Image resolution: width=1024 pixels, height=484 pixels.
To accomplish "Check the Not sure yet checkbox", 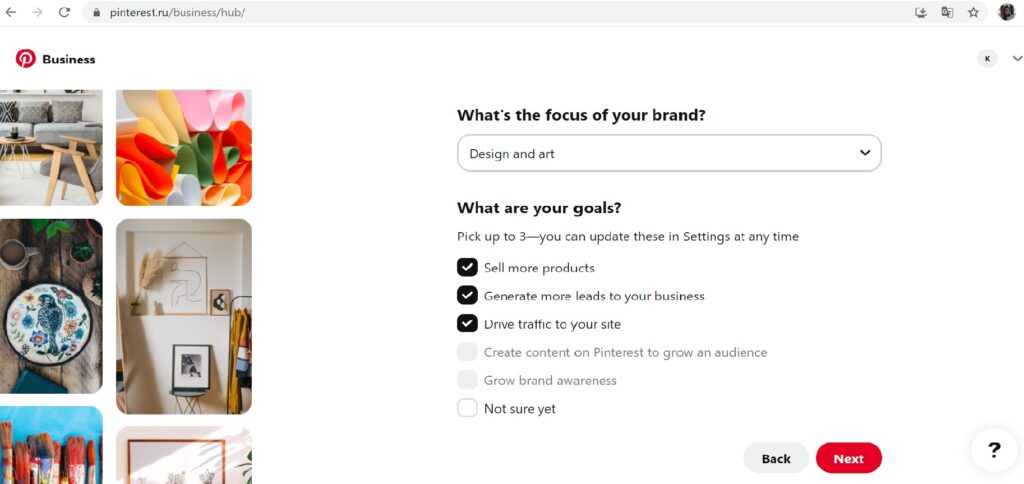I will click(x=467, y=408).
